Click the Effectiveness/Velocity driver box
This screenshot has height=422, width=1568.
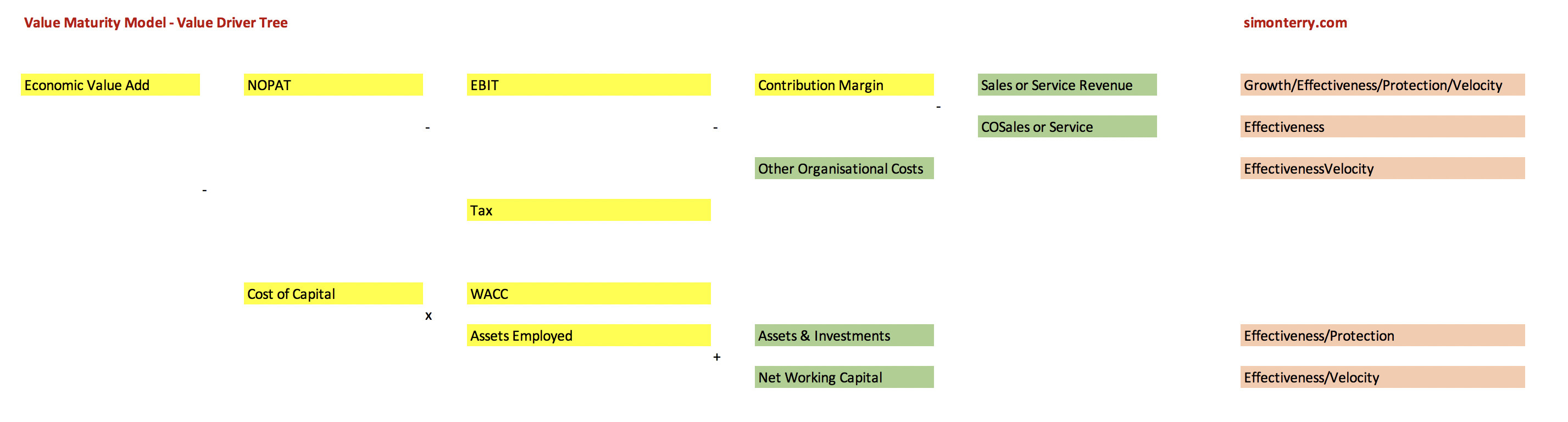[x=1382, y=377]
